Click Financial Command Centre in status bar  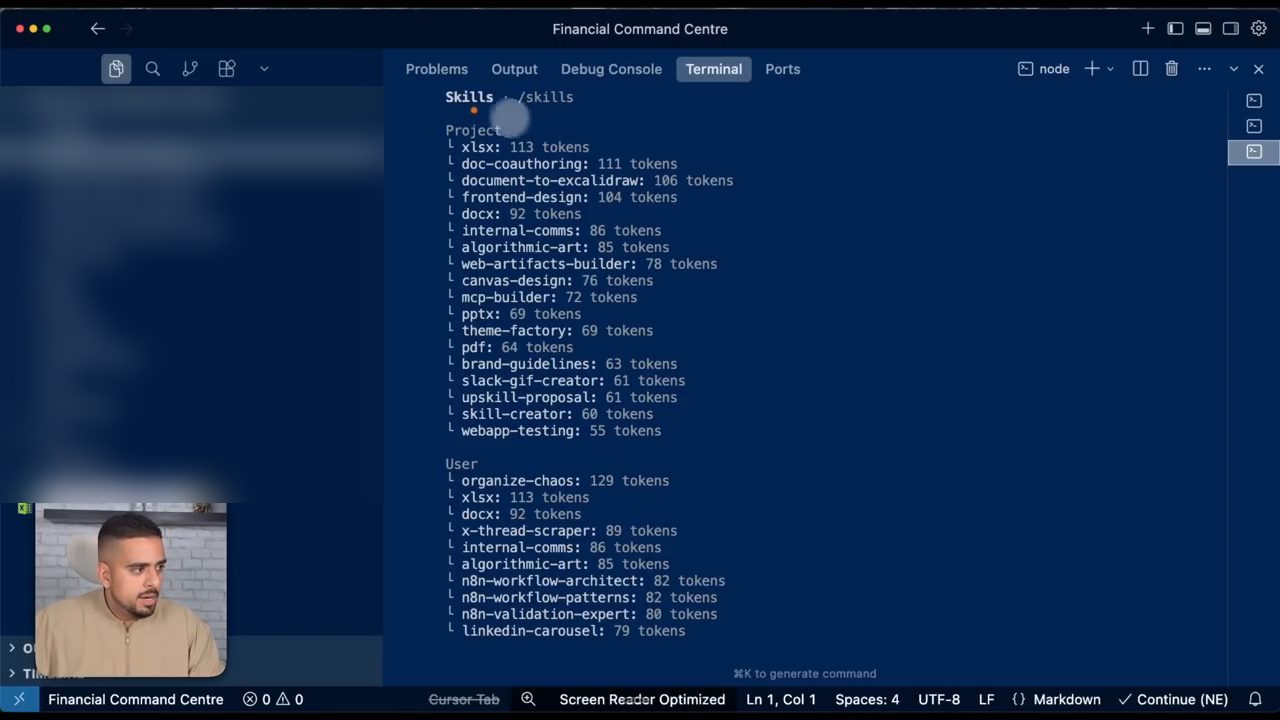(136, 699)
